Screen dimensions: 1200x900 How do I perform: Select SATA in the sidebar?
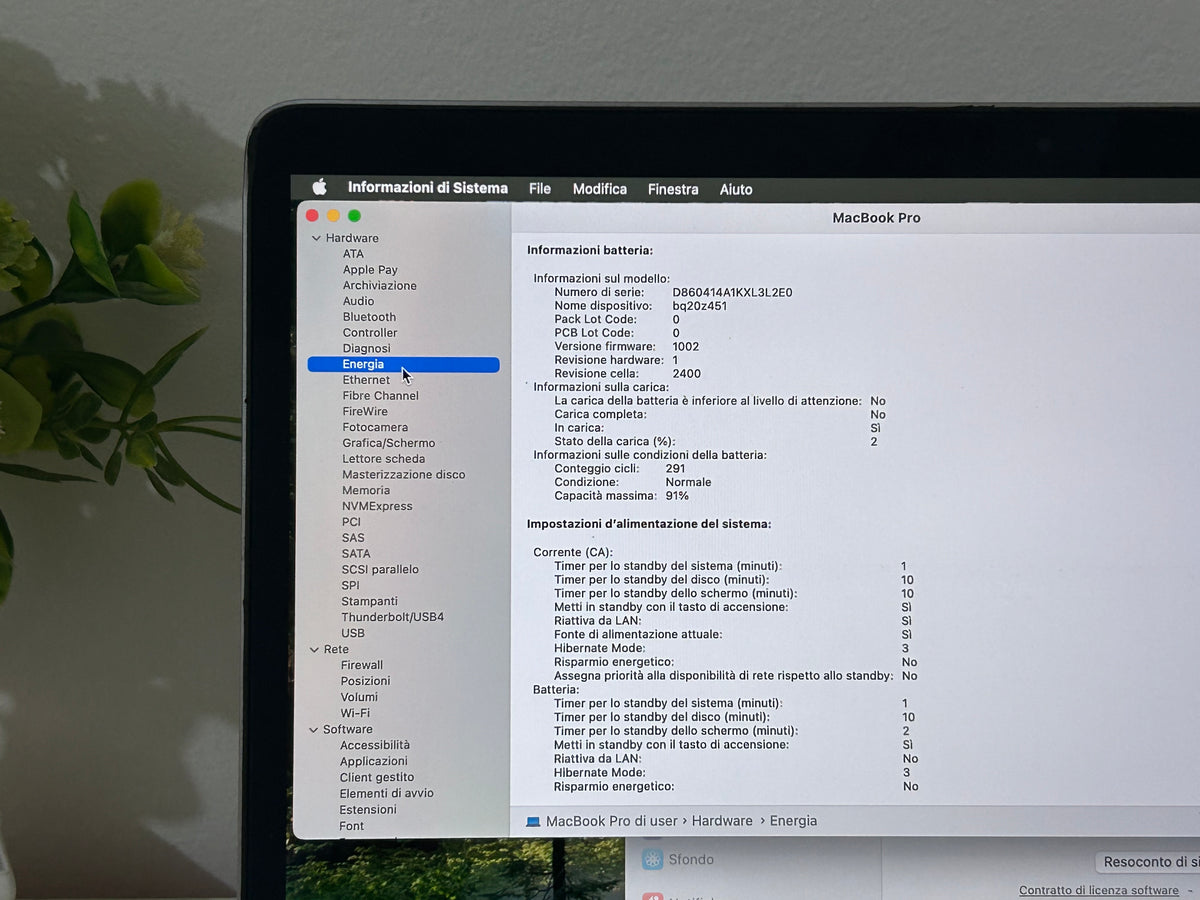click(x=356, y=554)
